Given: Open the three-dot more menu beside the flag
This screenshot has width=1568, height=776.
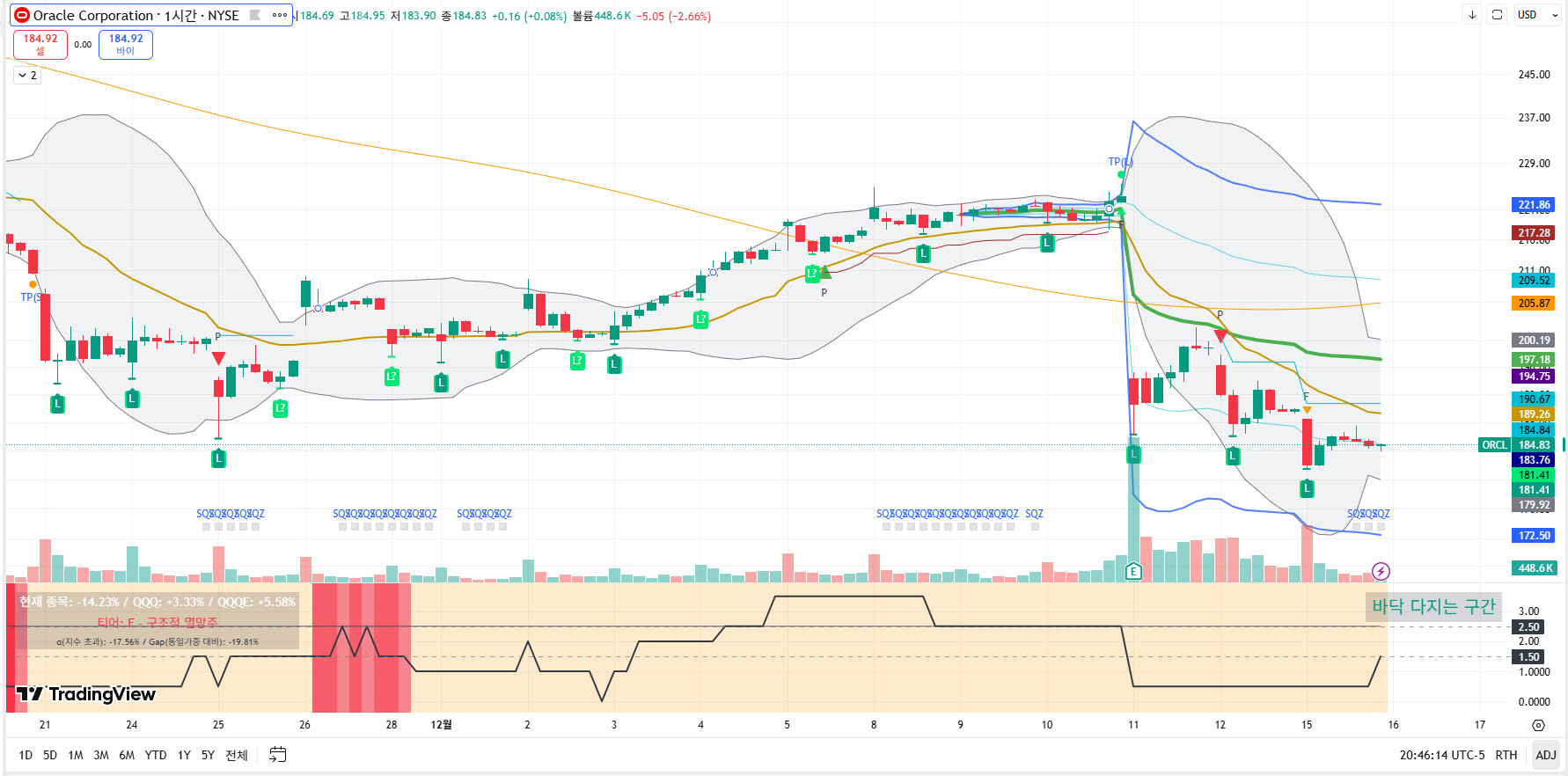Looking at the screenshot, I should point(280,15).
